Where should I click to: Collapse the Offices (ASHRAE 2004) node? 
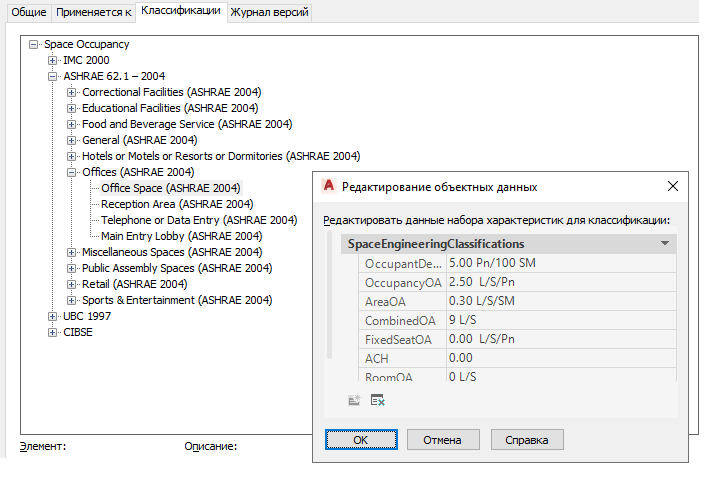(71, 172)
